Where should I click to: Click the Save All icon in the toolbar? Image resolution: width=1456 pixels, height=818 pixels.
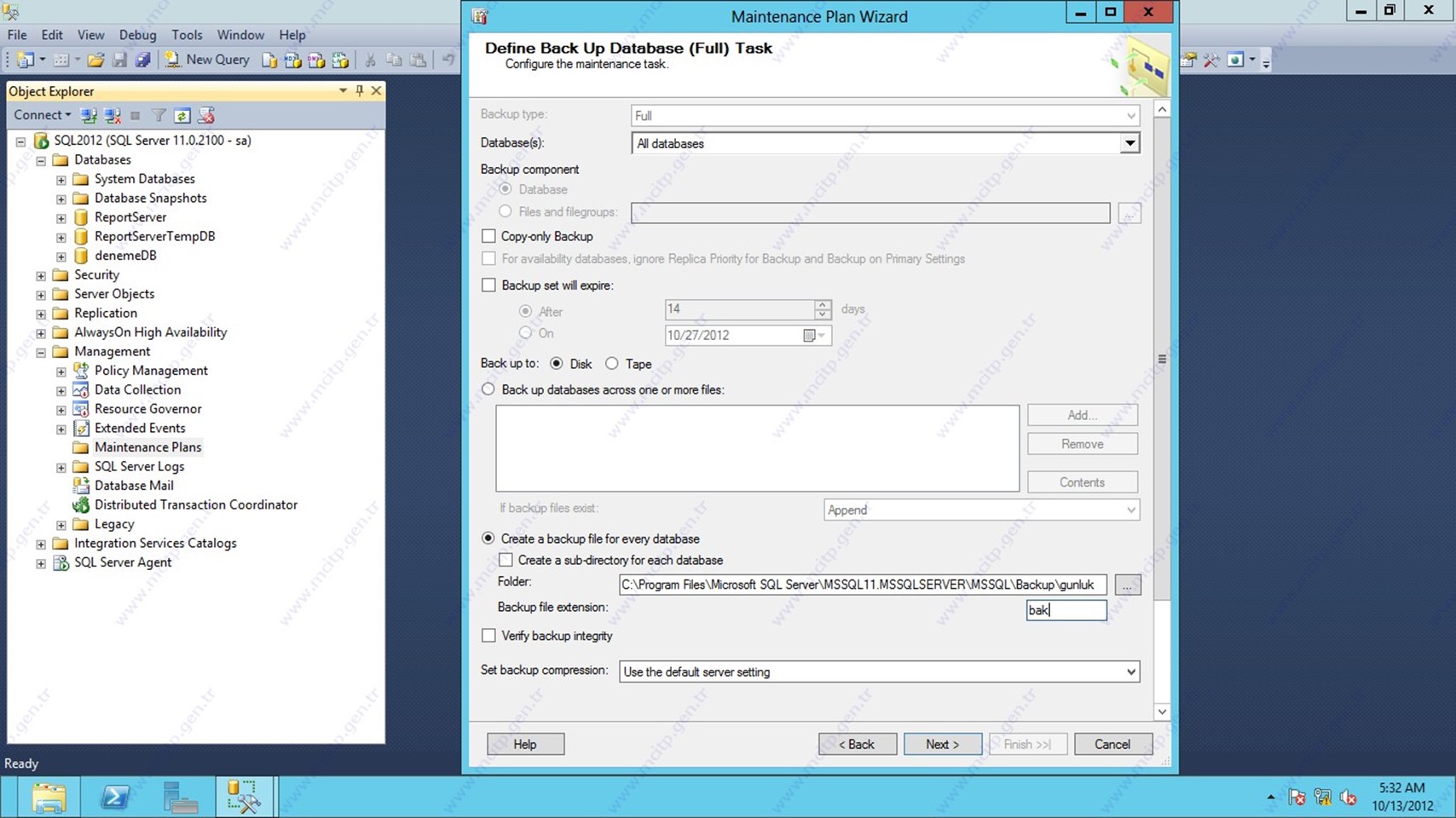(143, 60)
